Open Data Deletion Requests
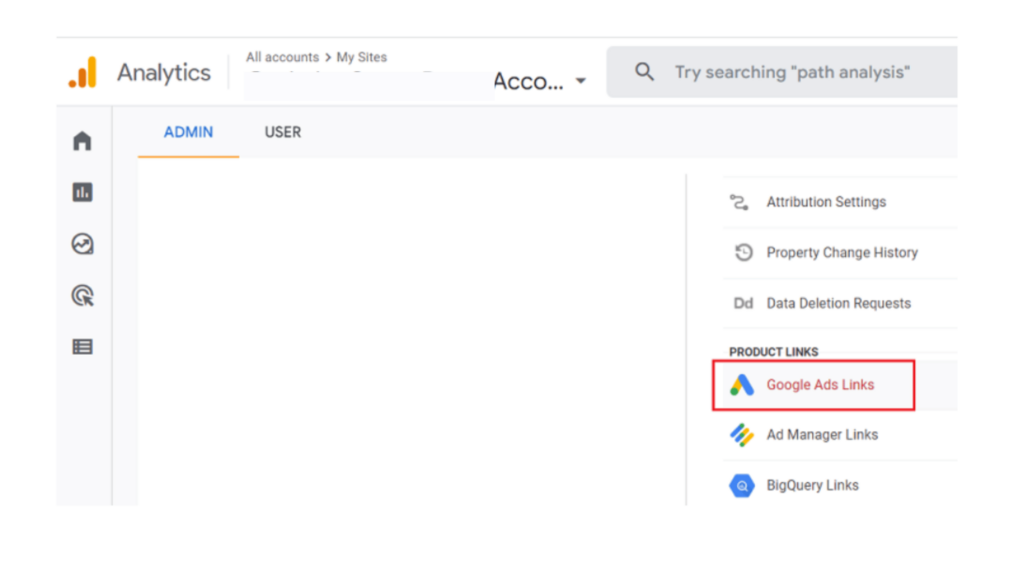 coord(840,303)
